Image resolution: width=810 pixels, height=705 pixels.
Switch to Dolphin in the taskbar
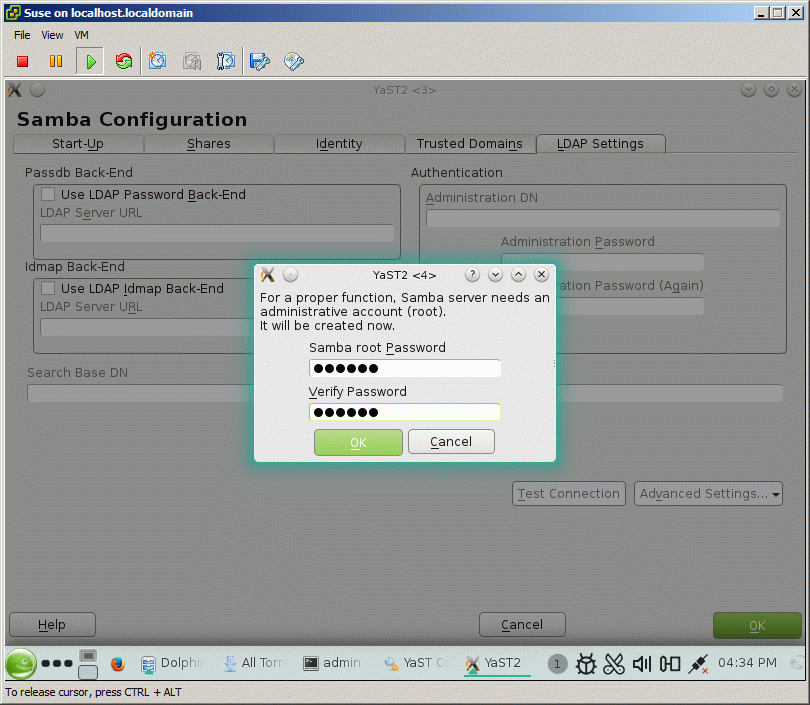pyautogui.click(x=174, y=663)
